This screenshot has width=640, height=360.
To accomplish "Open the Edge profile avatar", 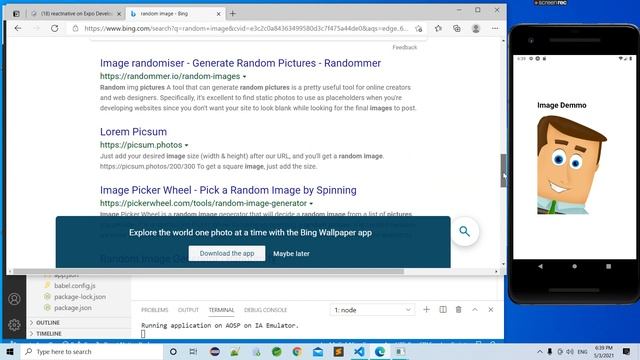I will (476, 29).
